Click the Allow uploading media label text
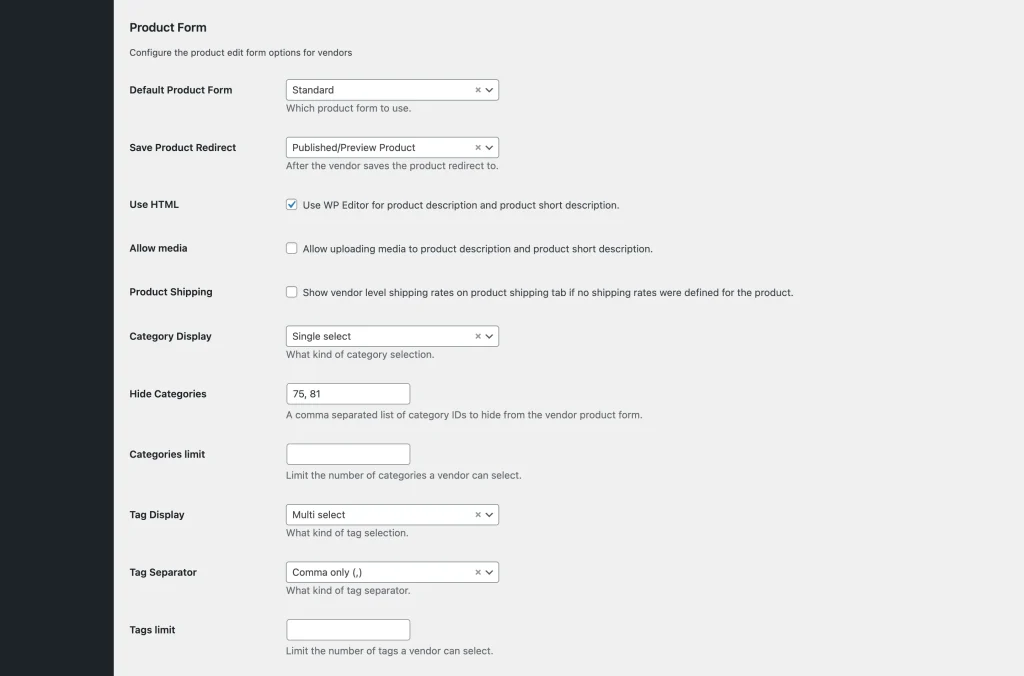The height and width of the screenshot is (676, 1024). tap(477, 249)
